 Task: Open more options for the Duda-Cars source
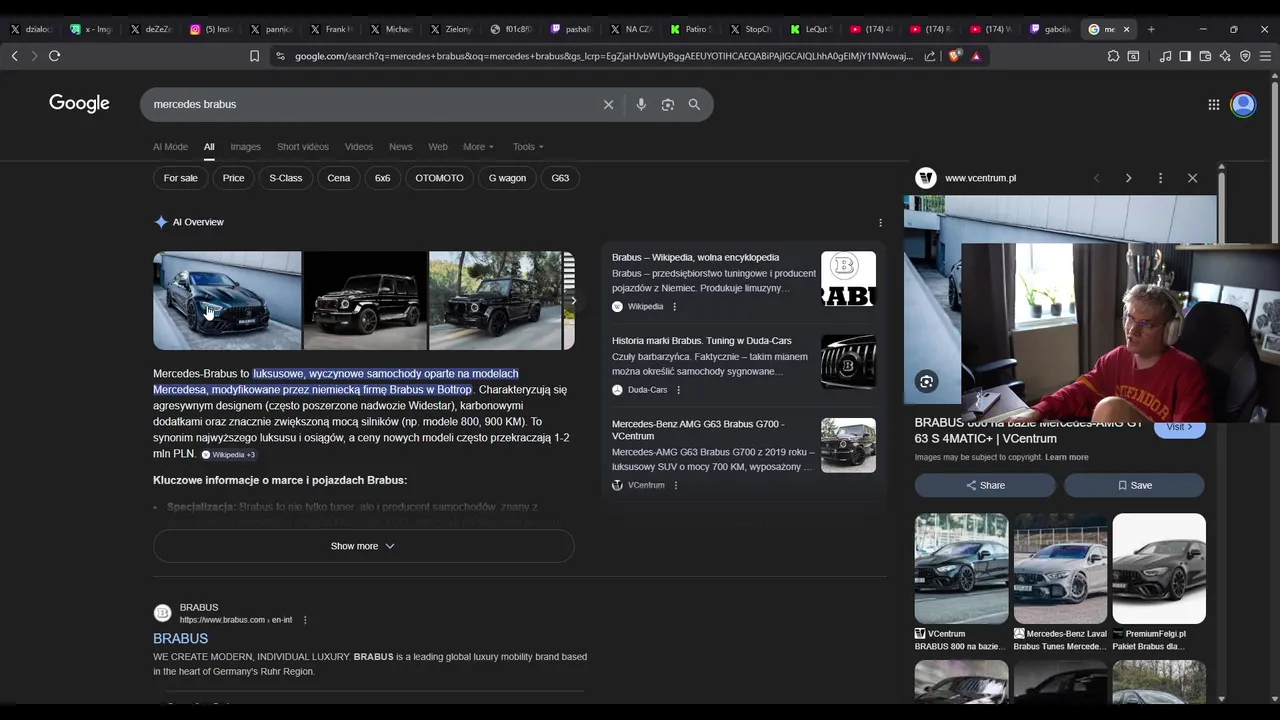point(678,389)
